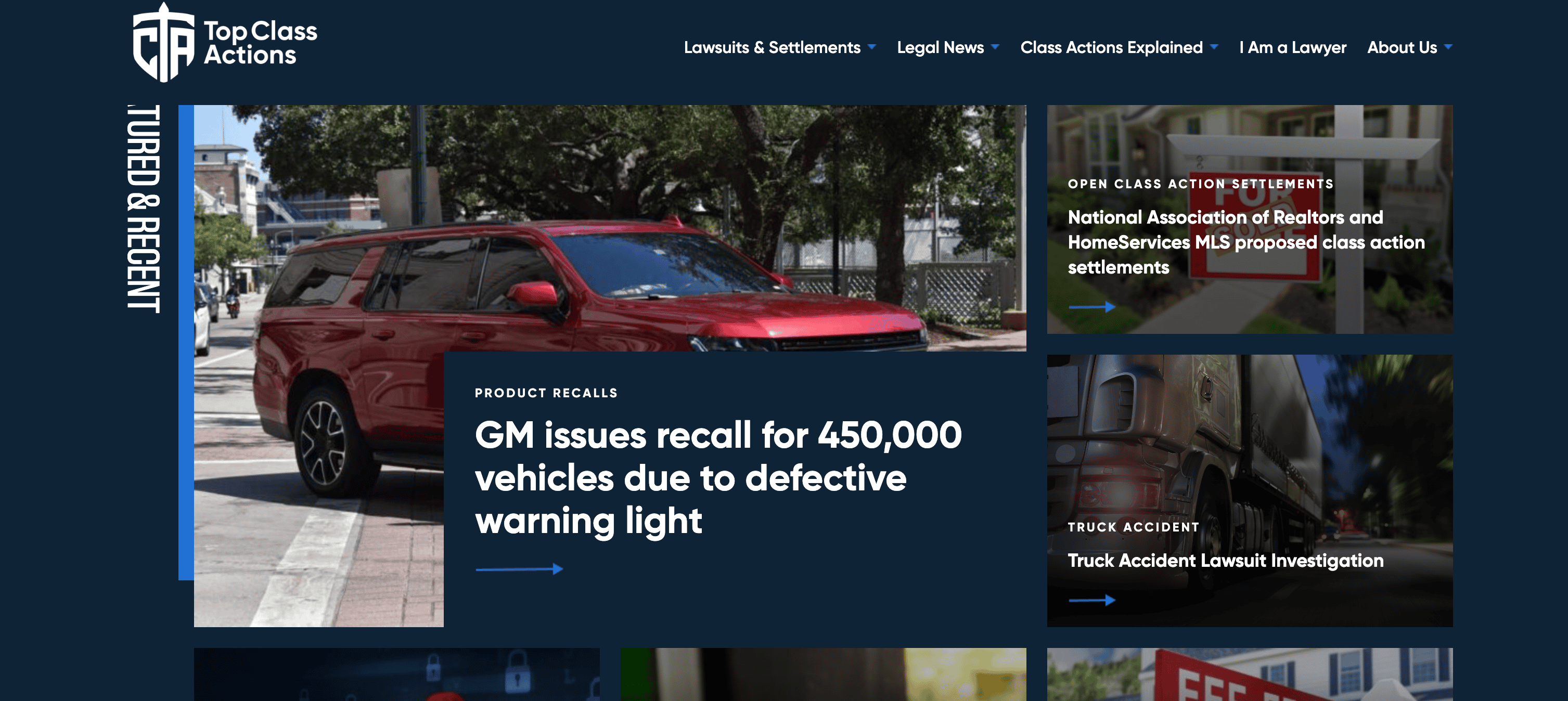Expand the About Us dropdown arrow
This screenshot has width=1568, height=701.
[1448, 47]
